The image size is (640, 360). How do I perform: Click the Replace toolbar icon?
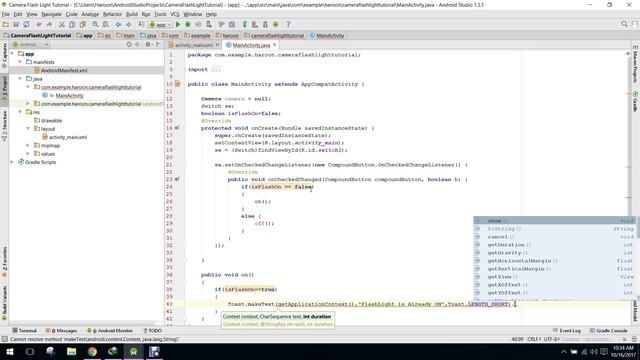coord(105,24)
